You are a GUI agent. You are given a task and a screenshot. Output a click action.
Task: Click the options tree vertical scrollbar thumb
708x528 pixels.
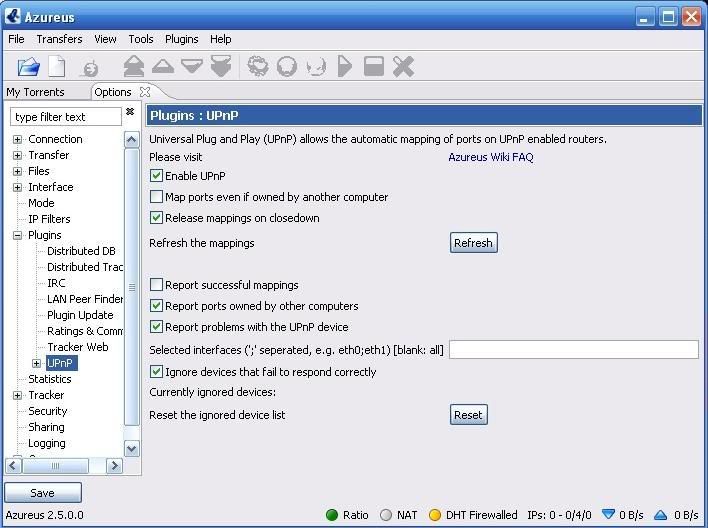click(132, 287)
